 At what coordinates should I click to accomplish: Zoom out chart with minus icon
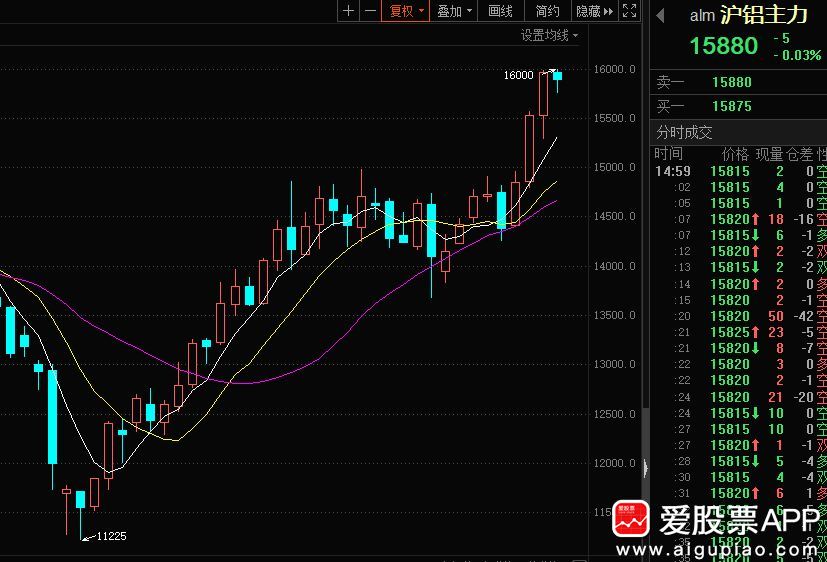tap(370, 11)
